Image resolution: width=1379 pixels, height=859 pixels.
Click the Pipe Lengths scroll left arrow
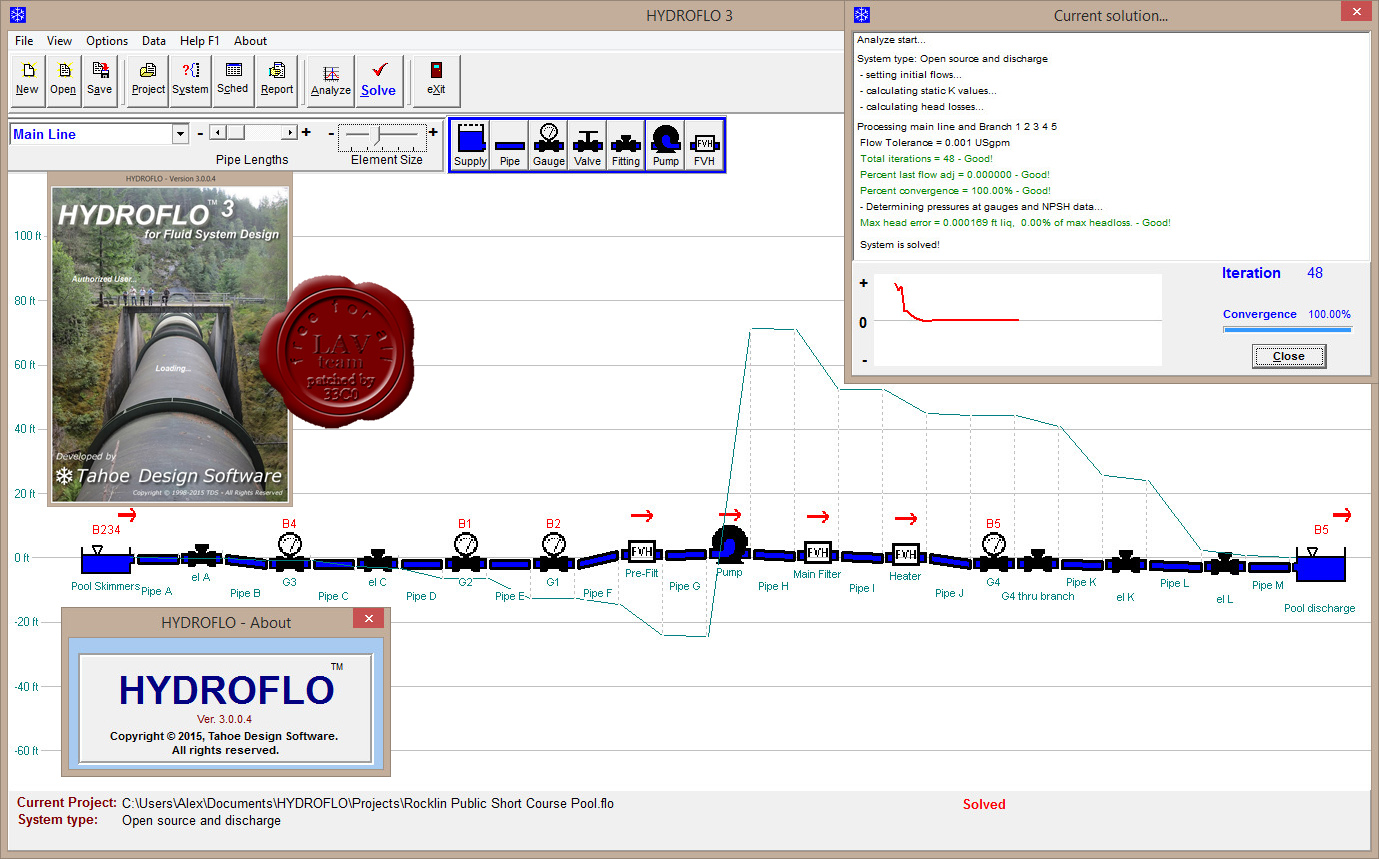(216, 132)
